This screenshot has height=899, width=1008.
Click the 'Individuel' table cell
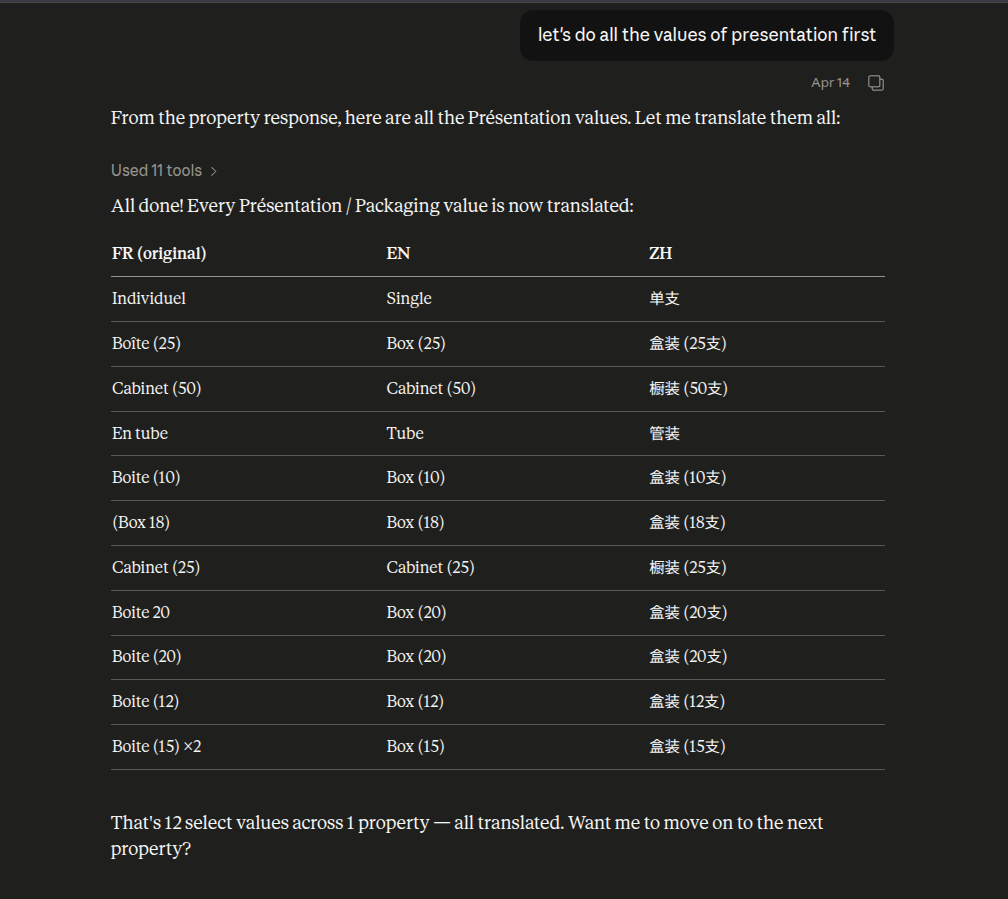pos(149,299)
